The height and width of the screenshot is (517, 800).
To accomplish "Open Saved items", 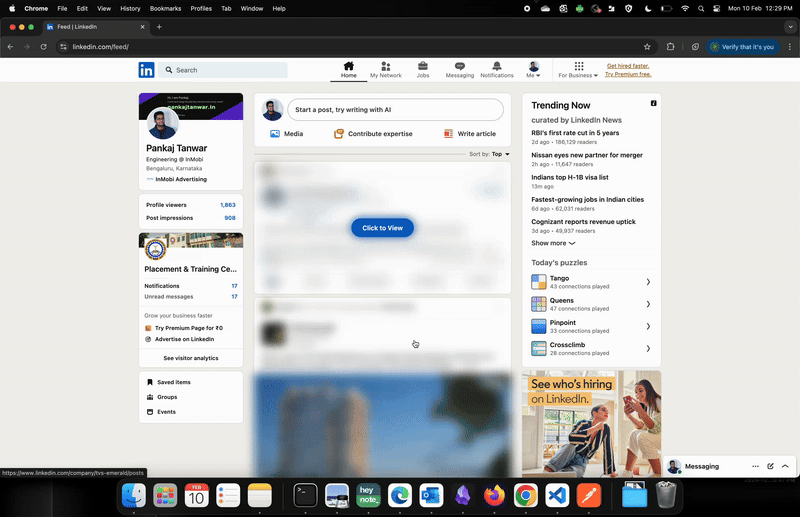I will tap(168, 382).
